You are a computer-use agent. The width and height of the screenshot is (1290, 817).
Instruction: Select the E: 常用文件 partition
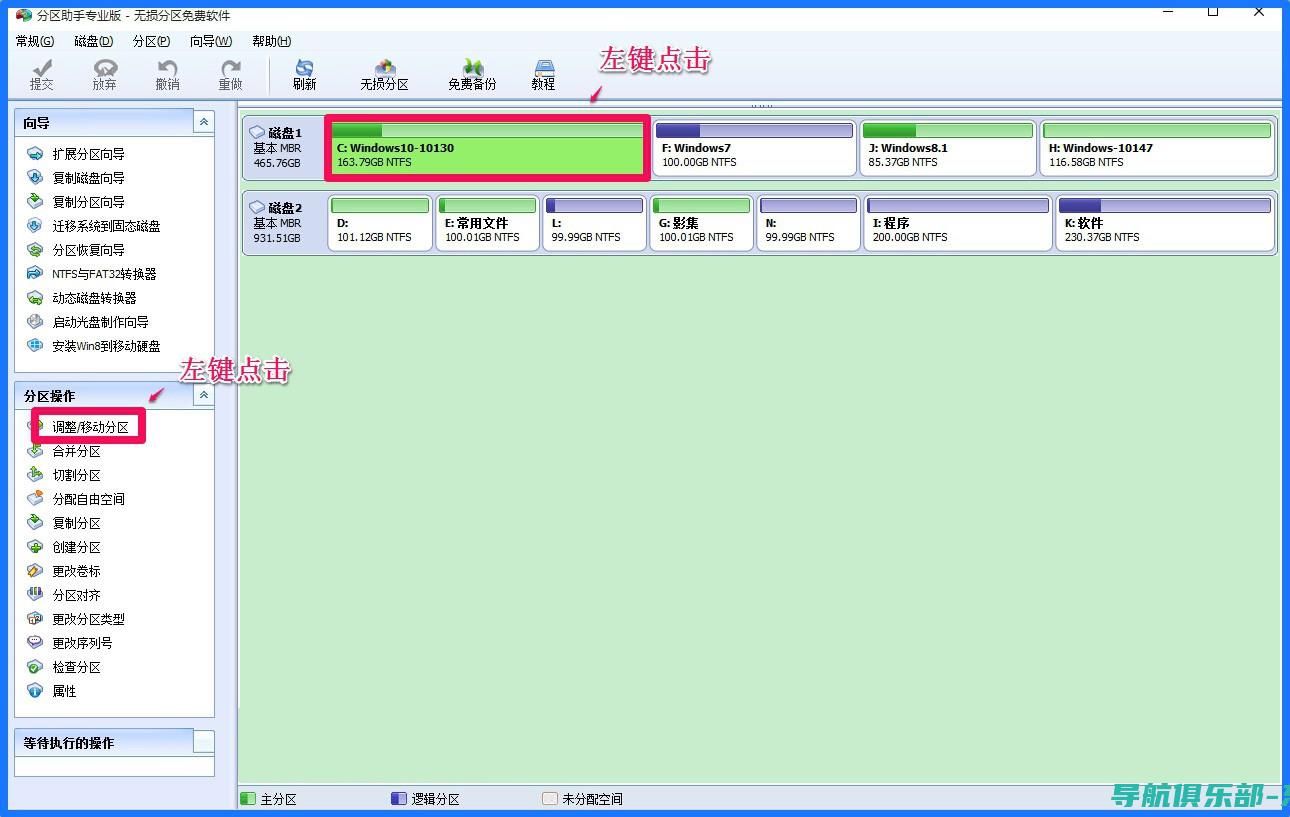pyautogui.click(x=488, y=224)
